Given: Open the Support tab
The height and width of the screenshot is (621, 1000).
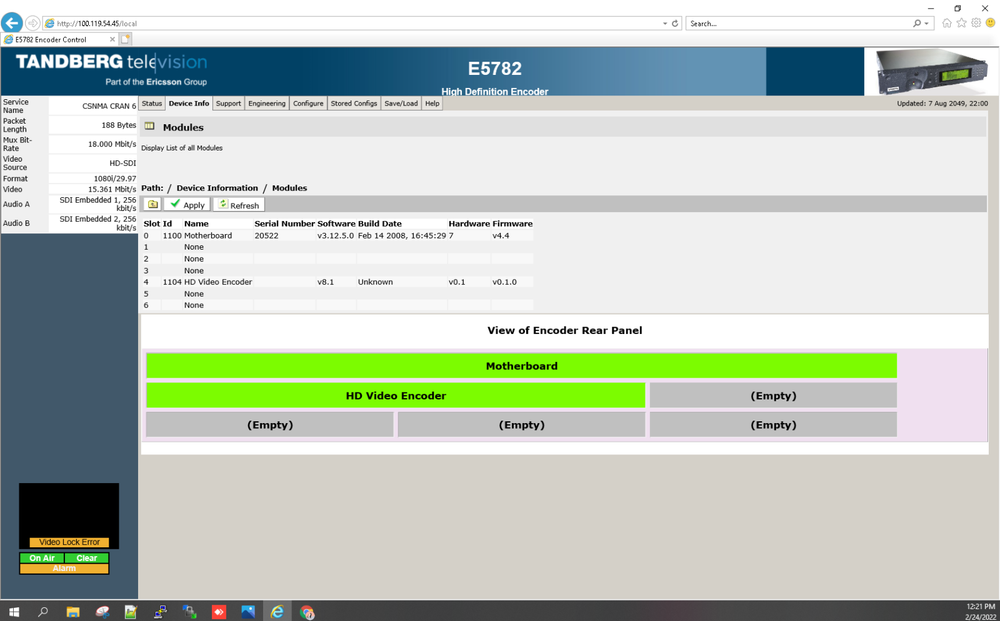Looking at the screenshot, I should [228, 103].
